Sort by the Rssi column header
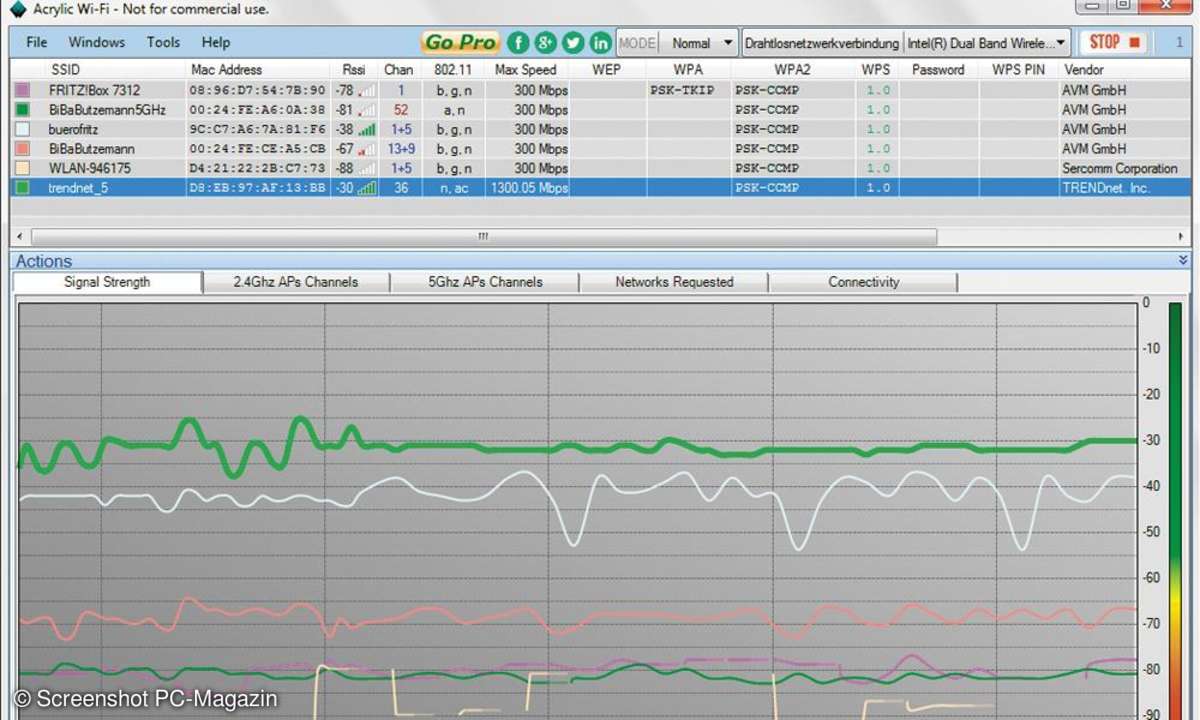Screen dimensions: 1200x720 [354, 70]
